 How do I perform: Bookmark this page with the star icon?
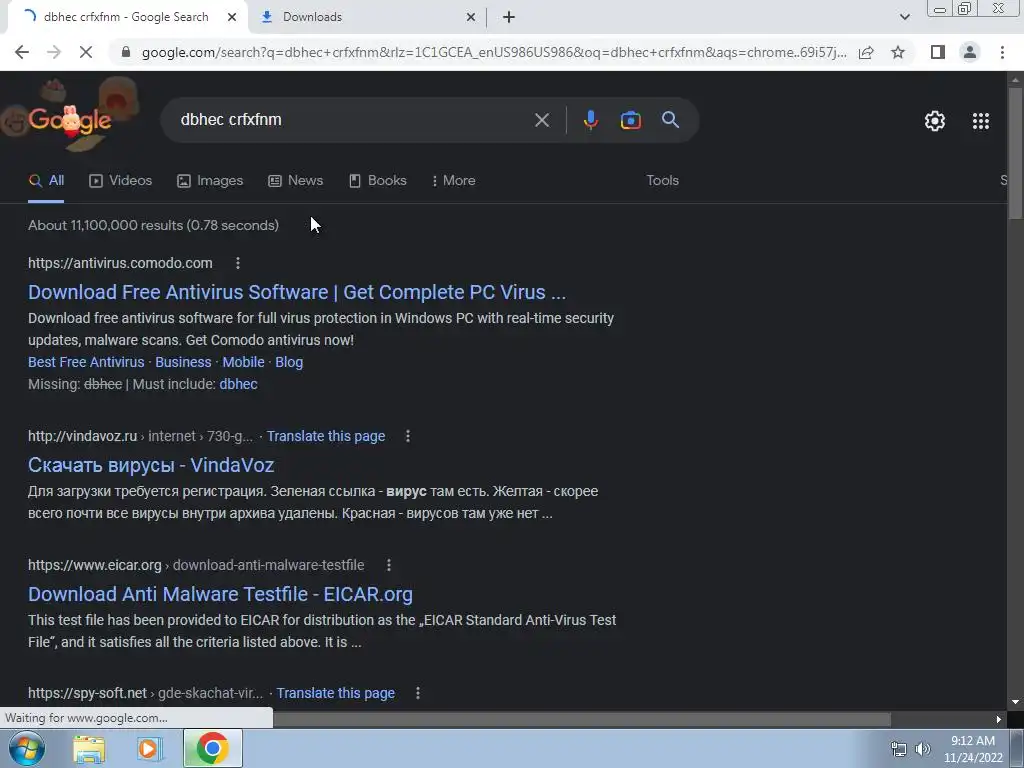(898, 52)
